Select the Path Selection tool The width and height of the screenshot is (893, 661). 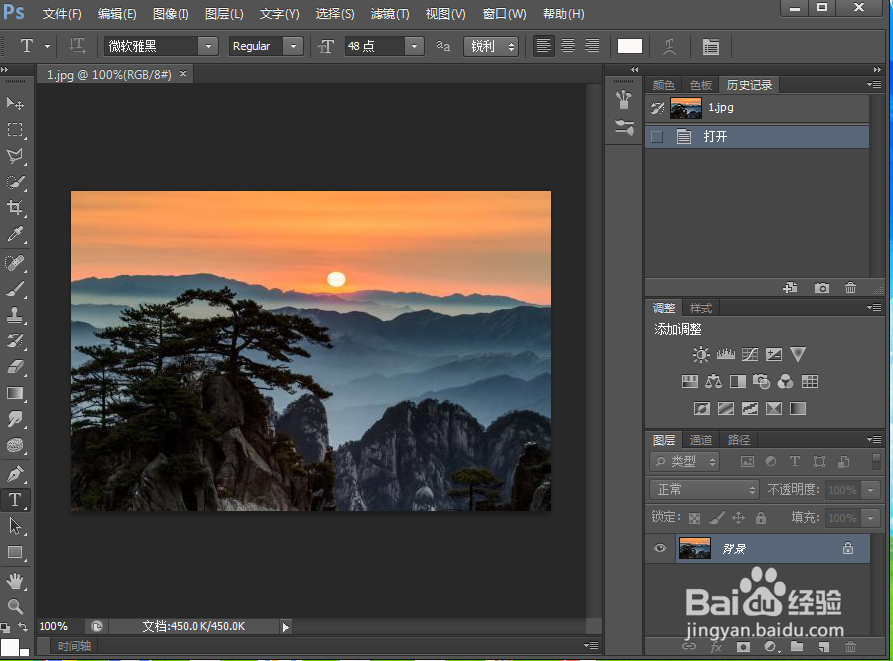point(15,526)
